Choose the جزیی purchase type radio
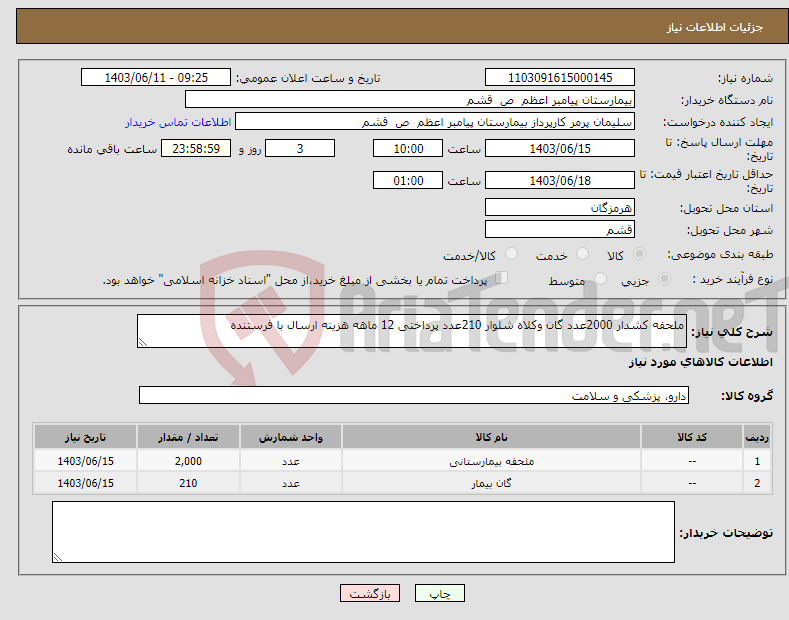Screen dimensions: 789x620 (x=664, y=279)
